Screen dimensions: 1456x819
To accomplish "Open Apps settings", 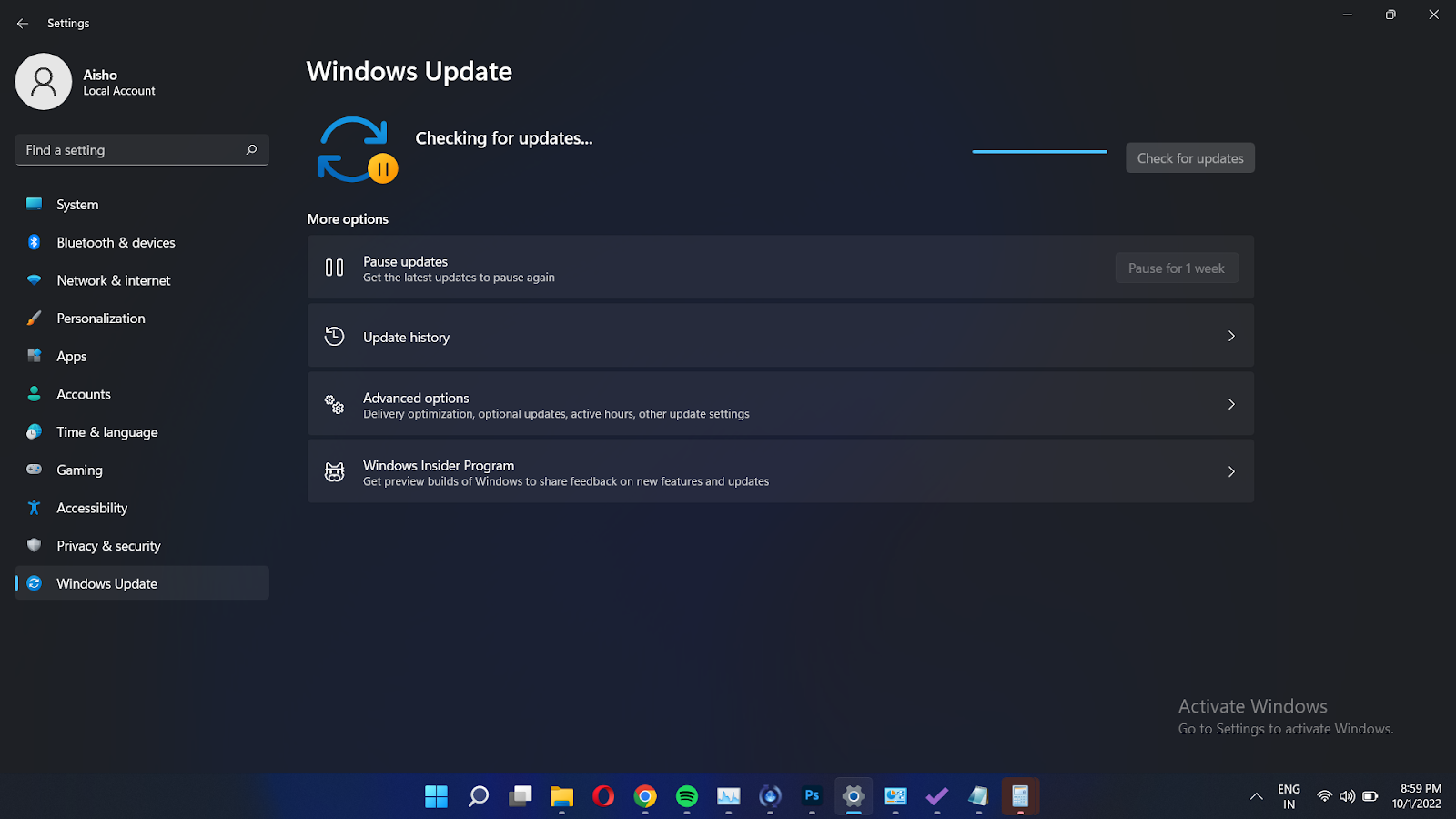I will point(142,356).
